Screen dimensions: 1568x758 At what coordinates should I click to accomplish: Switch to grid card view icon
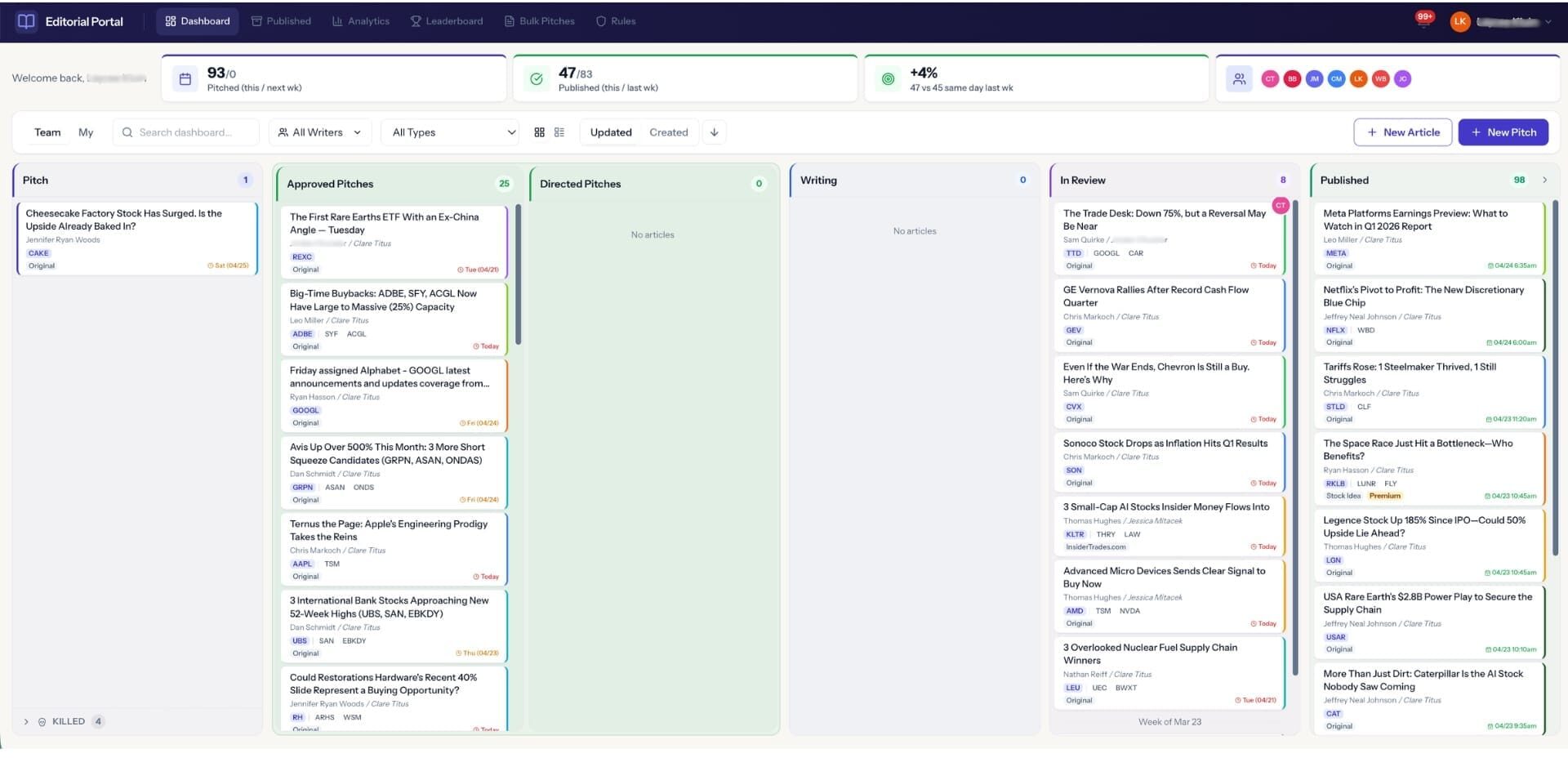[539, 132]
